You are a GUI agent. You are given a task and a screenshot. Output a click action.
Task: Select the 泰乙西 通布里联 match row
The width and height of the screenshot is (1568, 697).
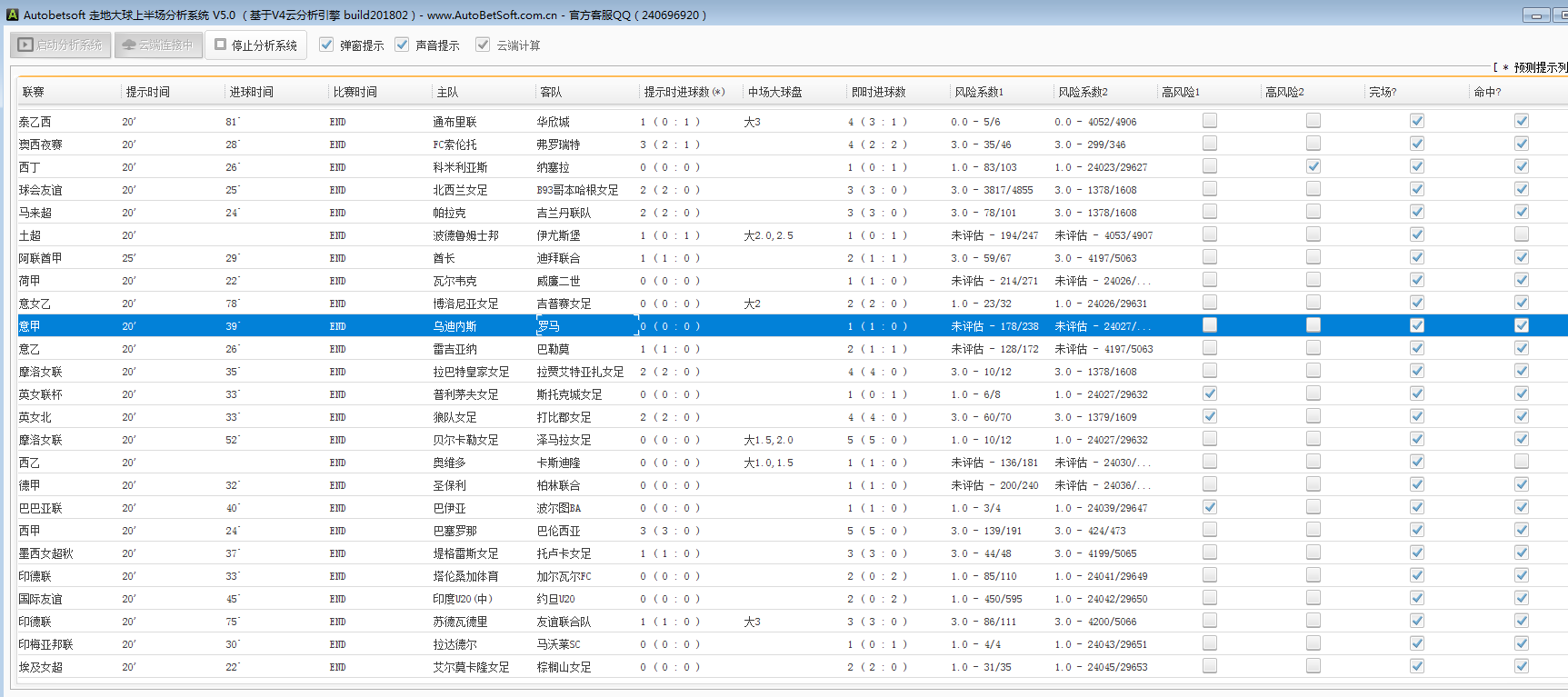pyautogui.click(x=454, y=122)
